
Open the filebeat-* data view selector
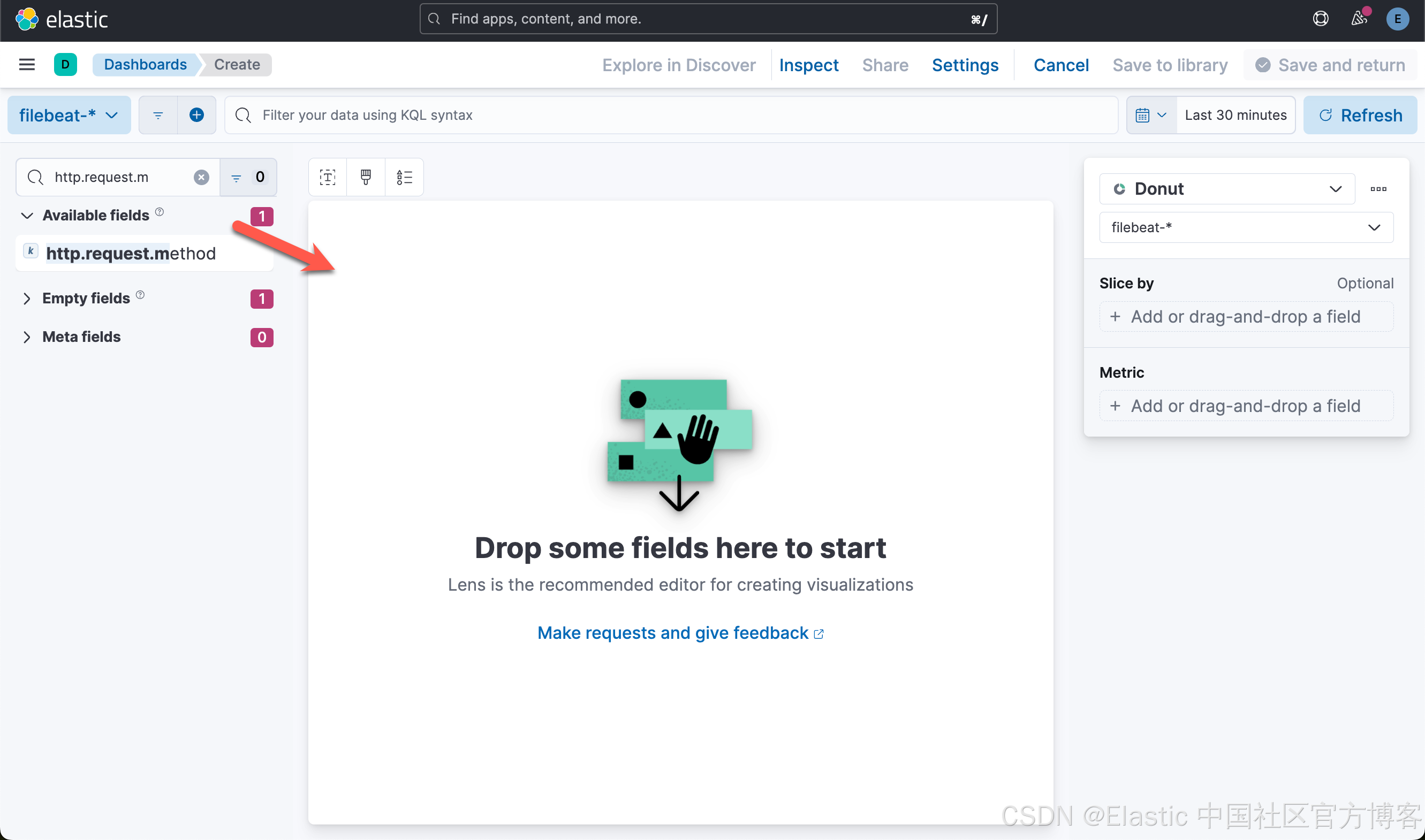[x=69, y=115]
